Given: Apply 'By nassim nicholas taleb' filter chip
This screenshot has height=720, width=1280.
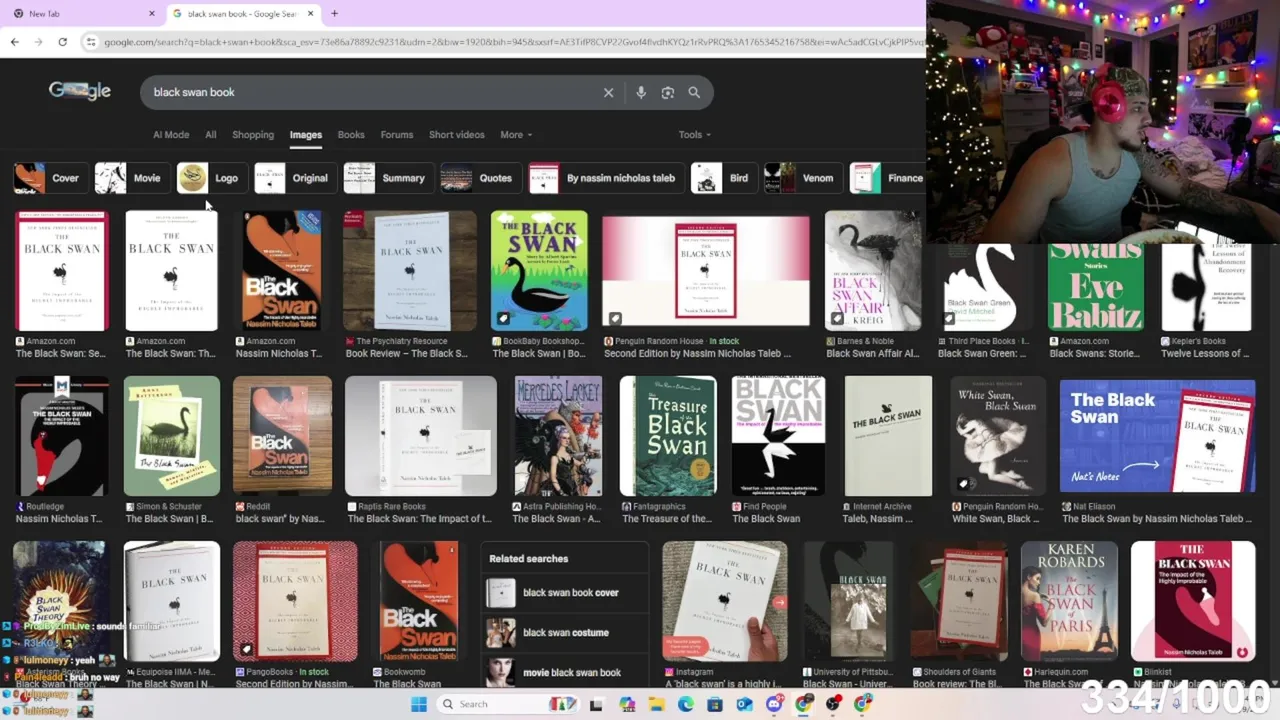Looking at the screenshot, I should (606, 178).
